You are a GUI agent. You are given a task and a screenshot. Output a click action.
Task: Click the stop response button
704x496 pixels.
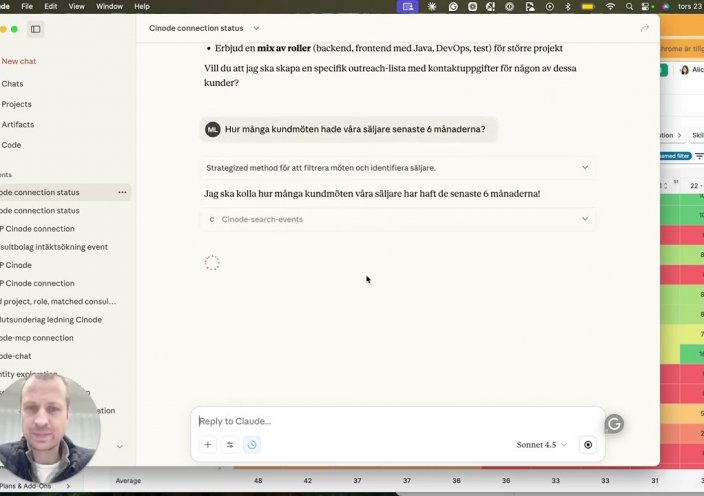tap(588, 445)
